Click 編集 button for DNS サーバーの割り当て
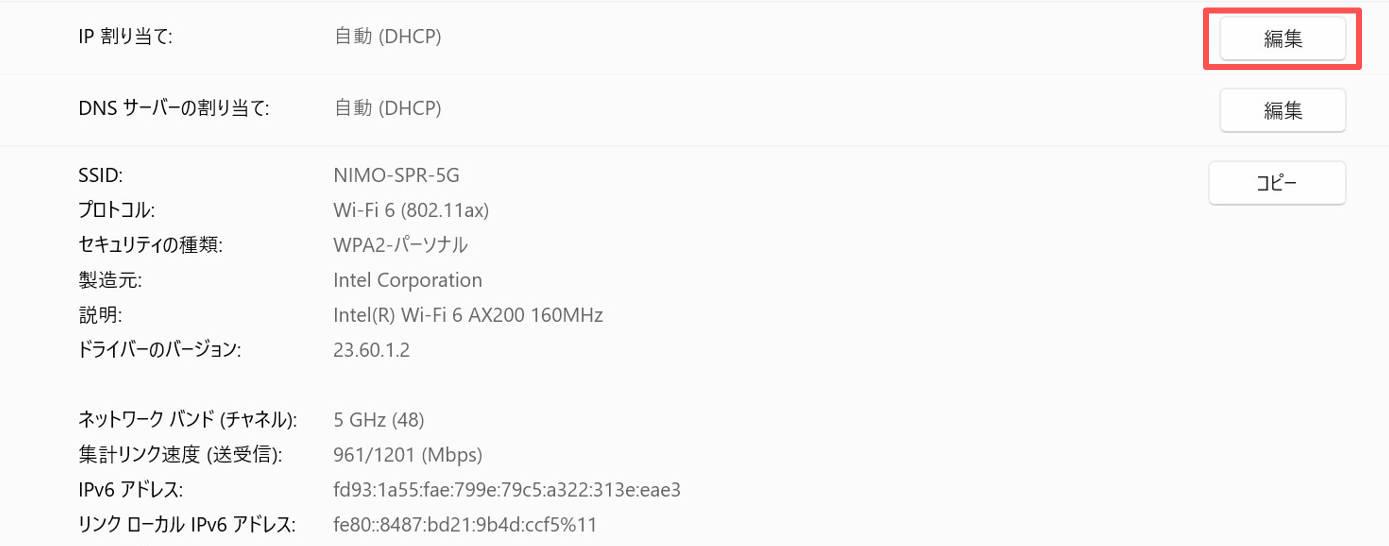The image size is (1389, 546). pos(1282,110)
